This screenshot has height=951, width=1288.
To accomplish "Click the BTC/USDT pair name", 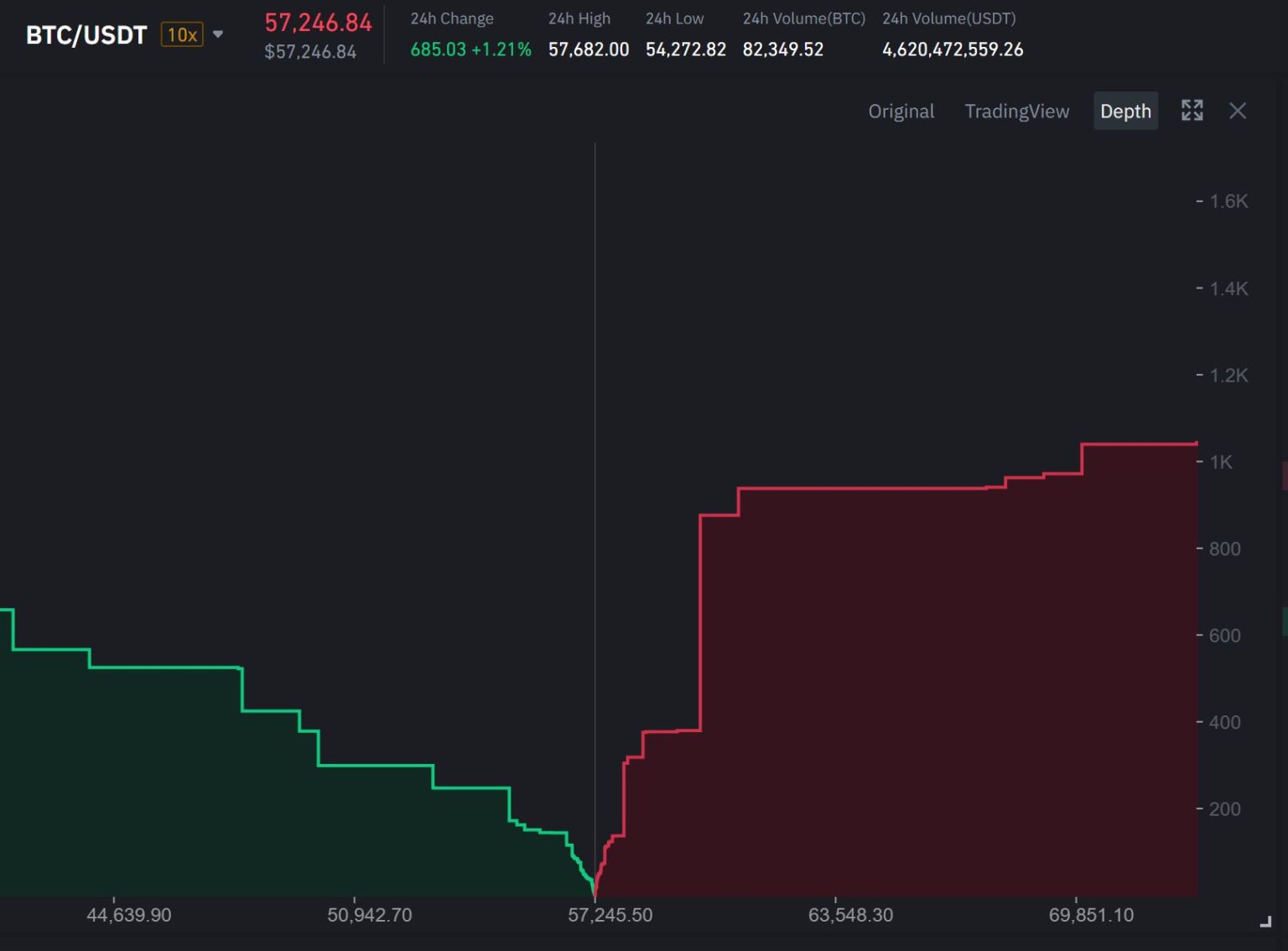I will coord(84,34).
